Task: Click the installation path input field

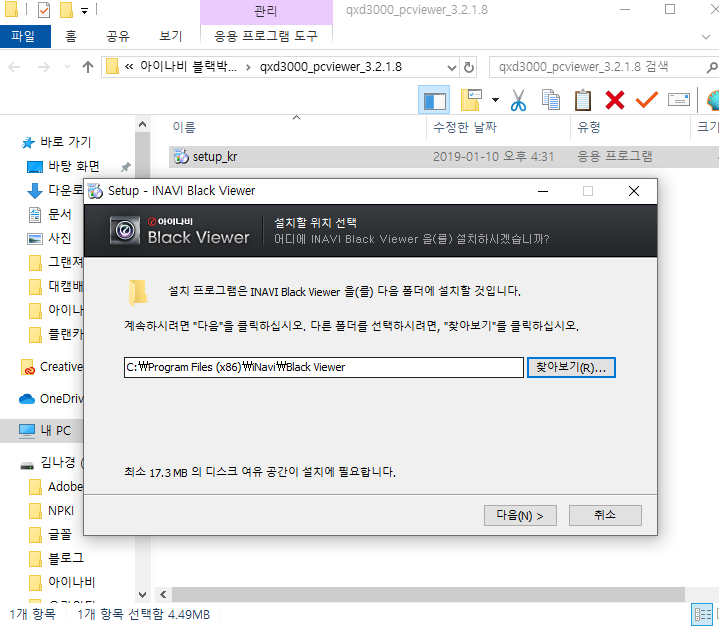Action: (324, 367)
